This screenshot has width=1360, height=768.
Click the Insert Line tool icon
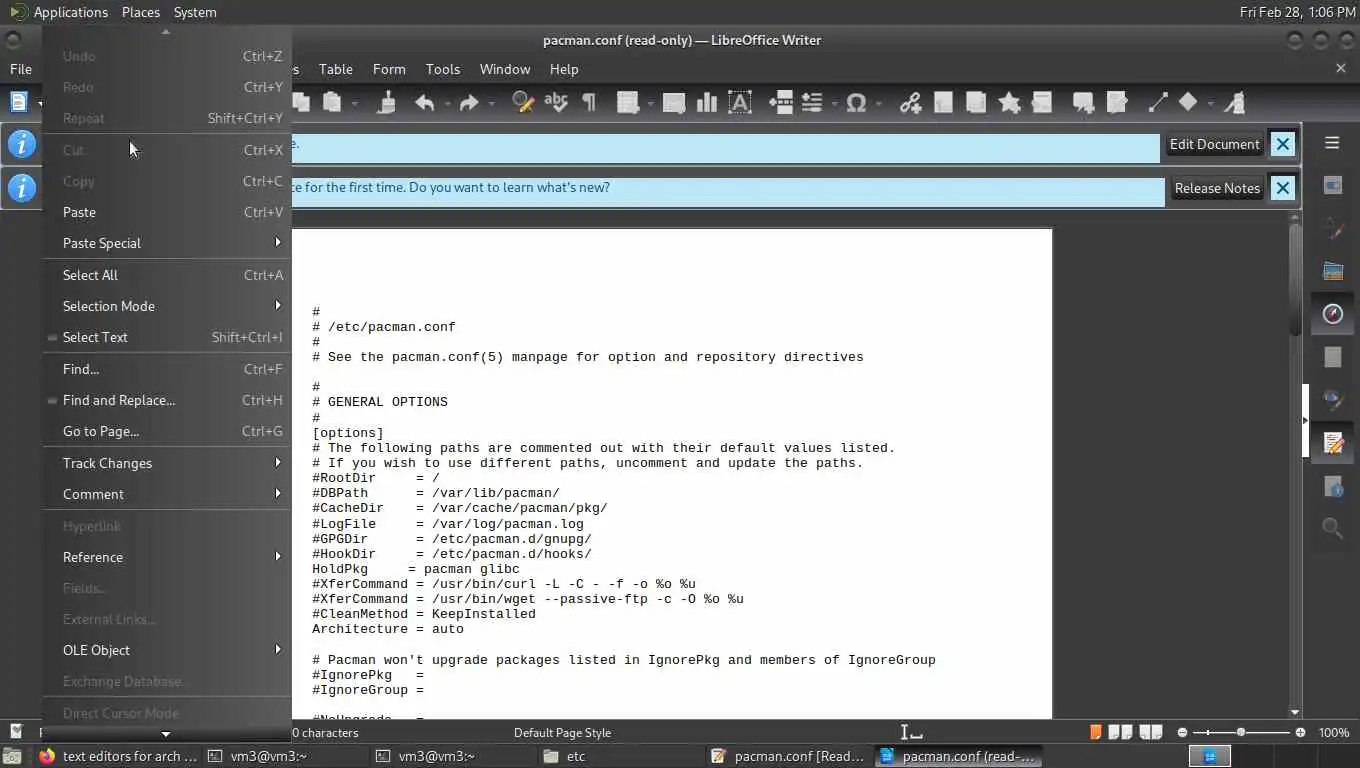(1157, 102)
